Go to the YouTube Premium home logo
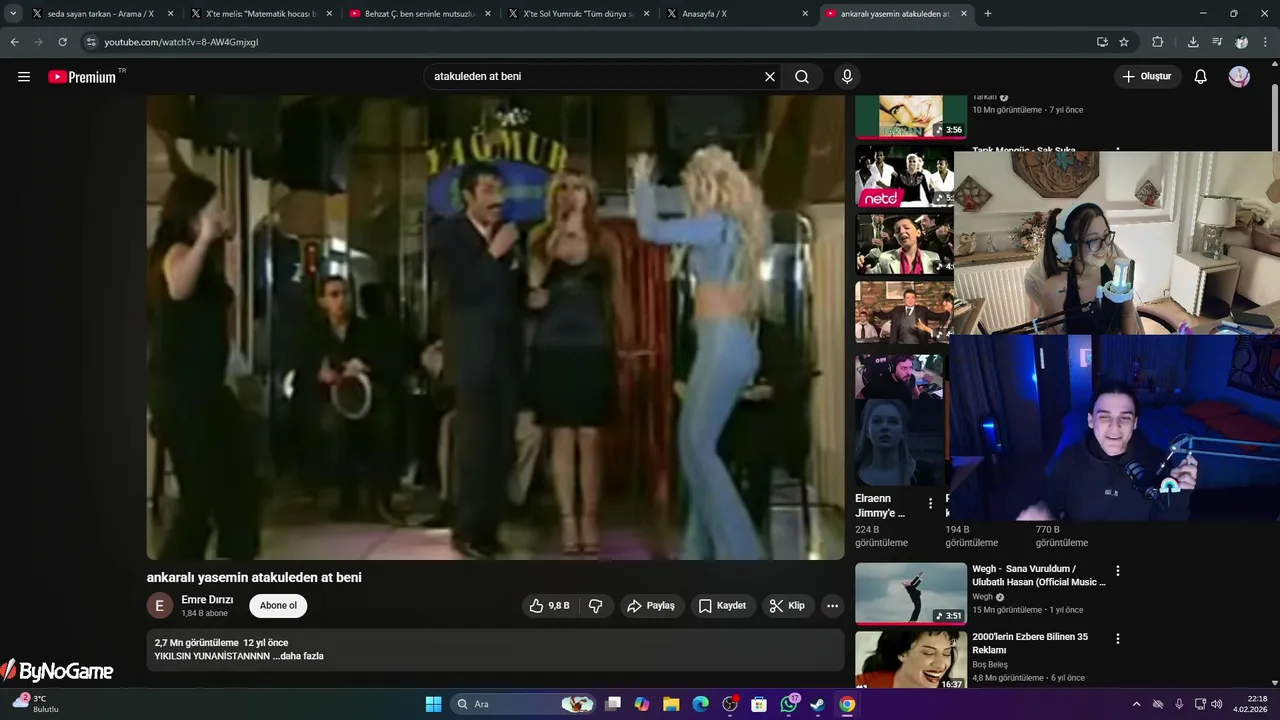Viewport: 1280px width, 720px height. tap(83, 77)
